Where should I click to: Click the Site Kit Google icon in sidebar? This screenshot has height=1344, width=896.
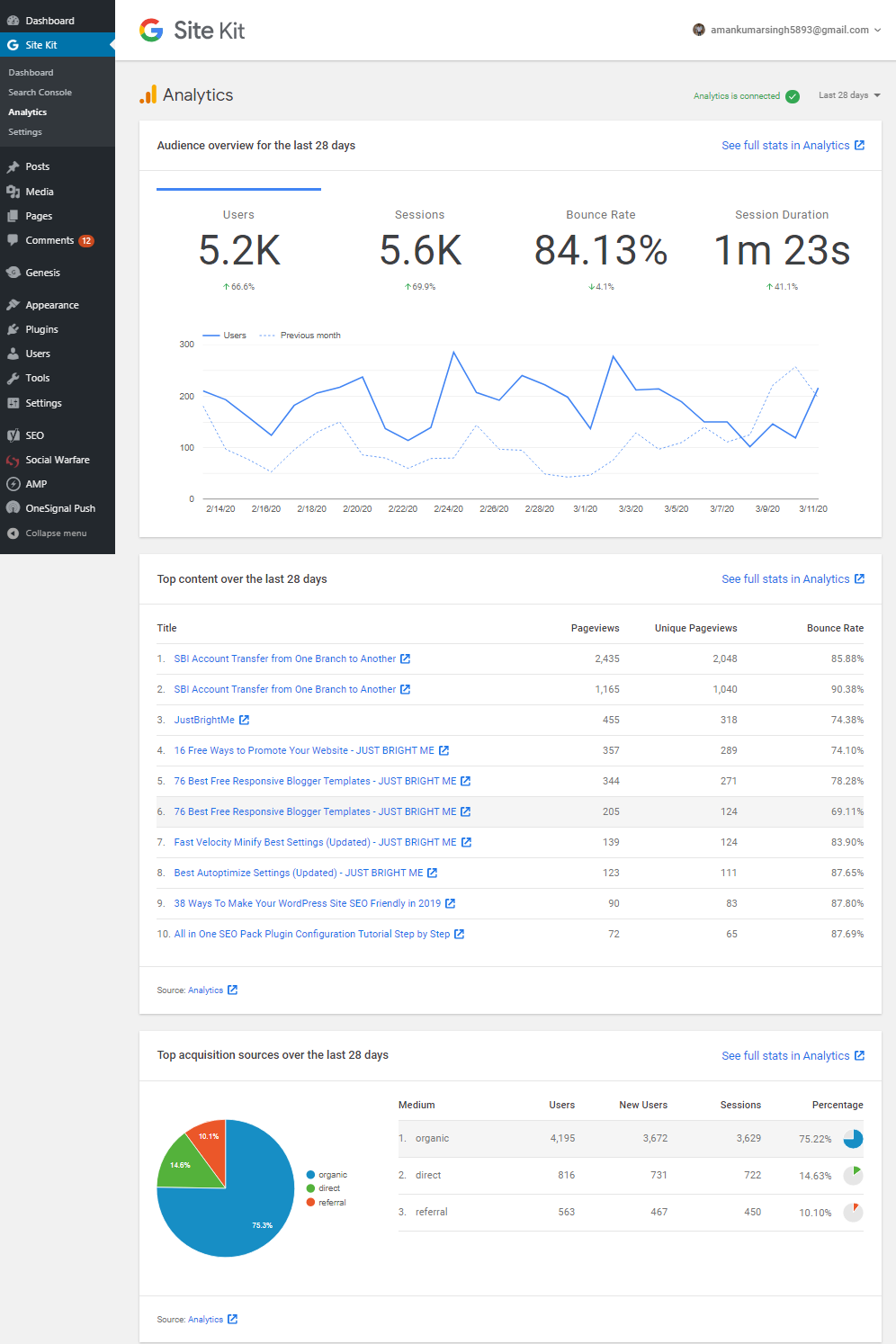(13, 45)
